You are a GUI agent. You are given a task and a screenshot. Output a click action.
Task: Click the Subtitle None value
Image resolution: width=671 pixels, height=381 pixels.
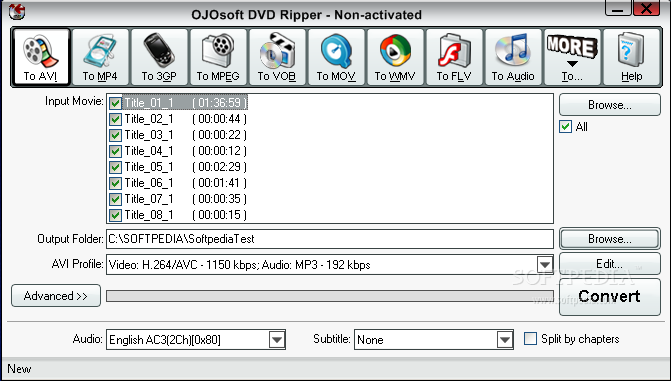(370, 340)
